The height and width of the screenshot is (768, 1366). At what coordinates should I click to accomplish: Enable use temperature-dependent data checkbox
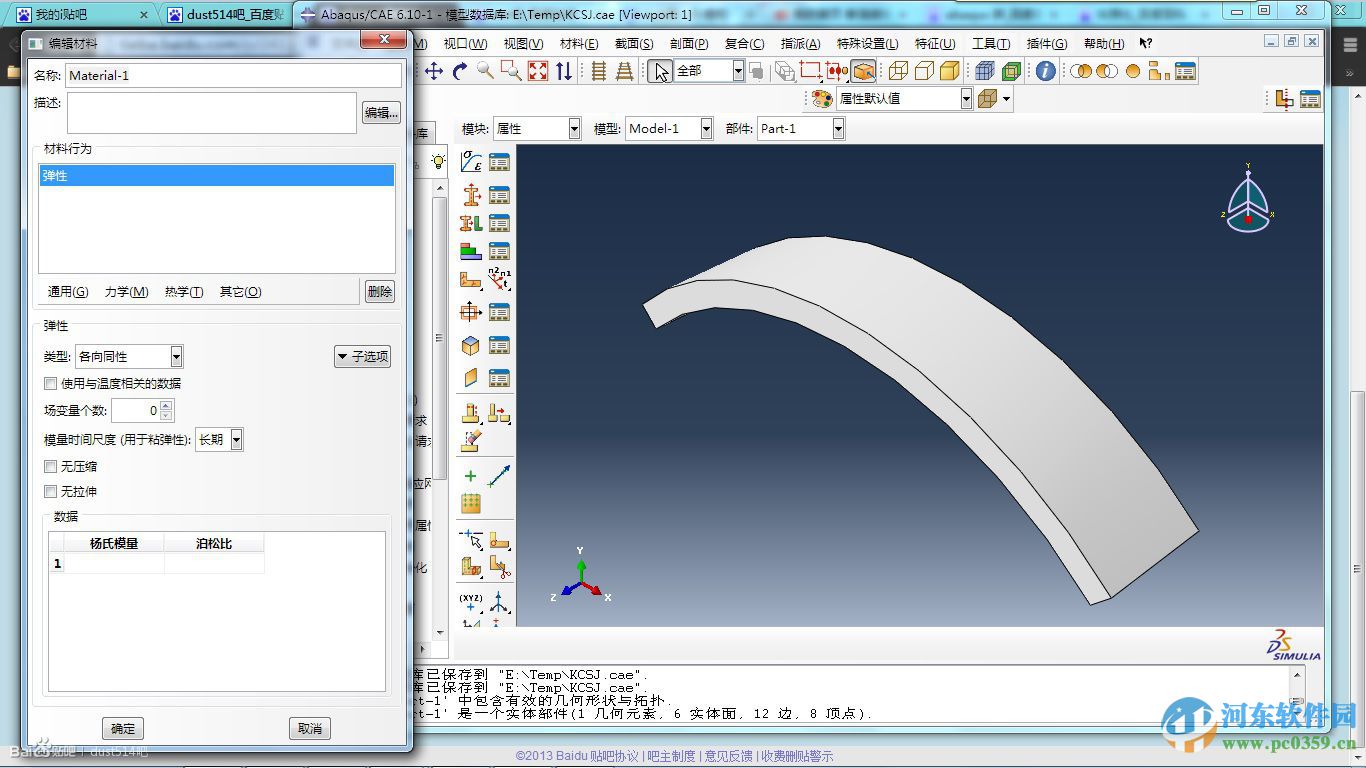click(x=50, y=383)
